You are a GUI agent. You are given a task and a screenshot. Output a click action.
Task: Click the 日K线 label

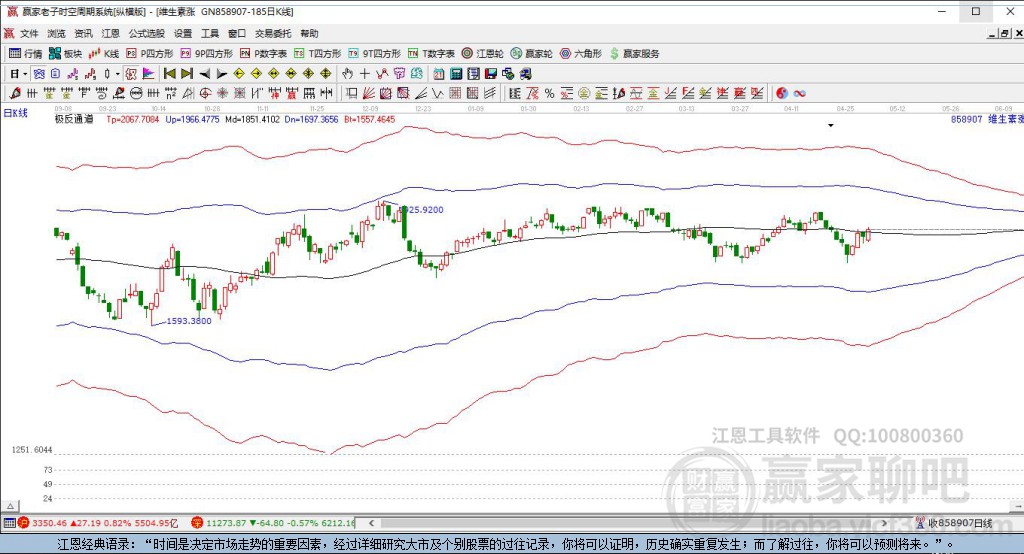pos(16,113)
